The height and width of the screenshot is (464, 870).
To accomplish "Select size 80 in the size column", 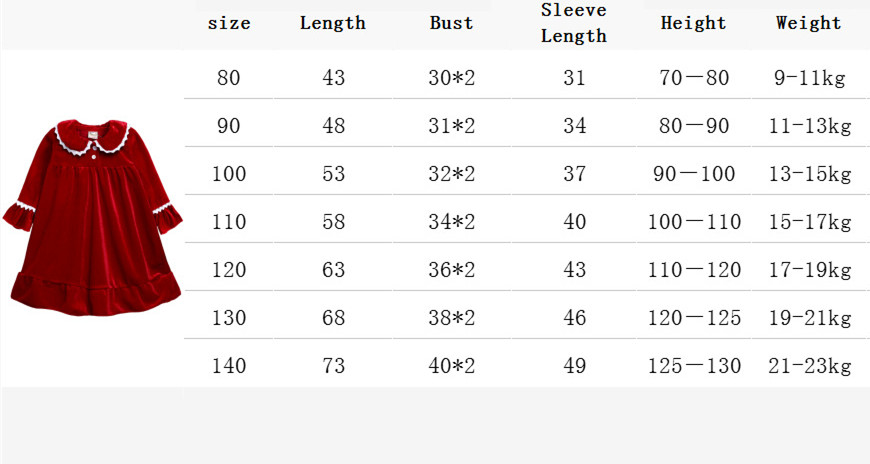I will point(229,78).
